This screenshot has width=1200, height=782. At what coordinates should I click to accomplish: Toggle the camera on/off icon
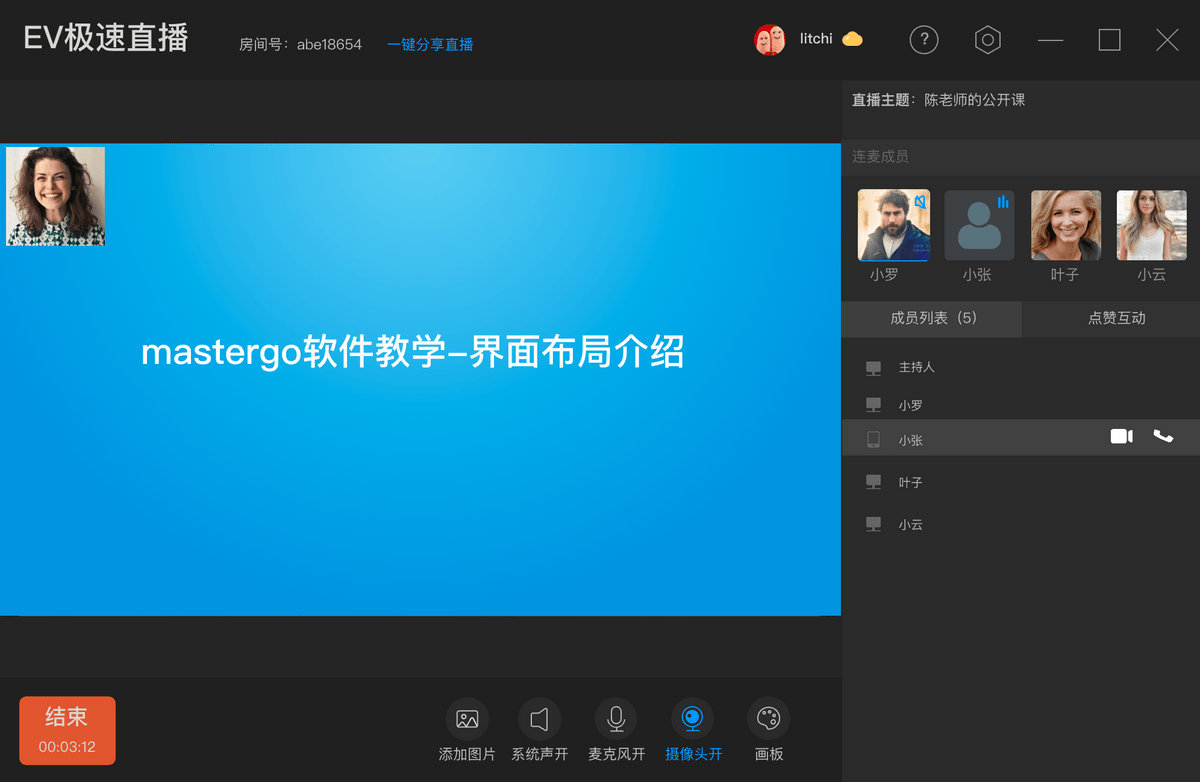(692, 719)
